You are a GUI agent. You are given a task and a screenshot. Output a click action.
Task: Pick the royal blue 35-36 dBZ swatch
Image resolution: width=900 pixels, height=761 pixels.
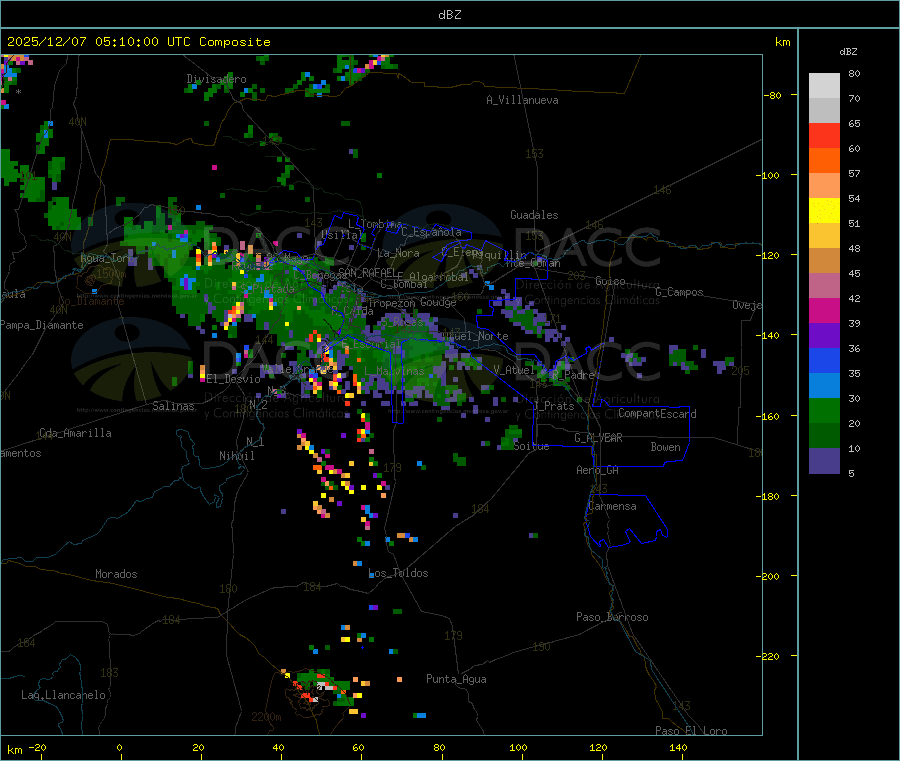coord(824,360)
